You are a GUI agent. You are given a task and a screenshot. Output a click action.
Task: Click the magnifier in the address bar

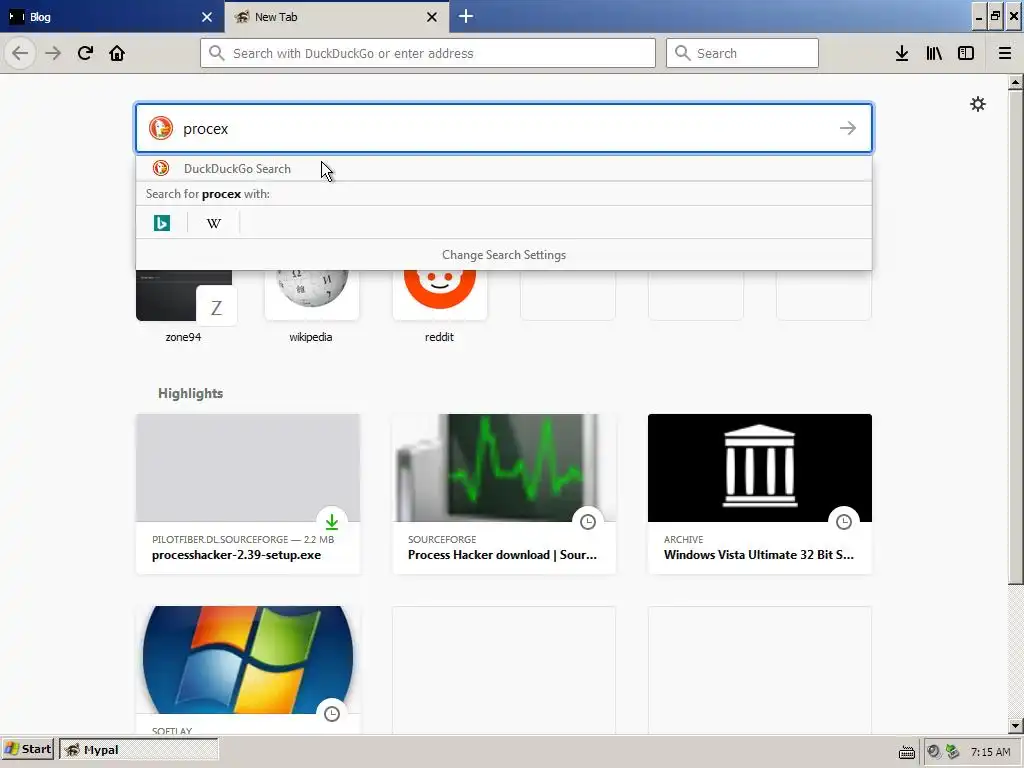point(217,53)
